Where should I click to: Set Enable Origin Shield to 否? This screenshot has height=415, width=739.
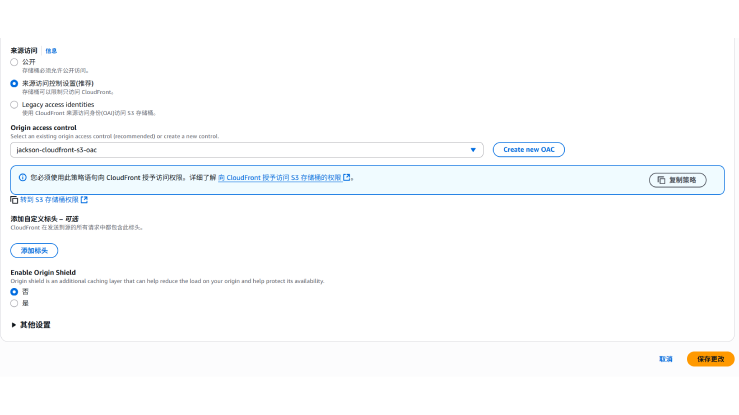tap(14, 291)
